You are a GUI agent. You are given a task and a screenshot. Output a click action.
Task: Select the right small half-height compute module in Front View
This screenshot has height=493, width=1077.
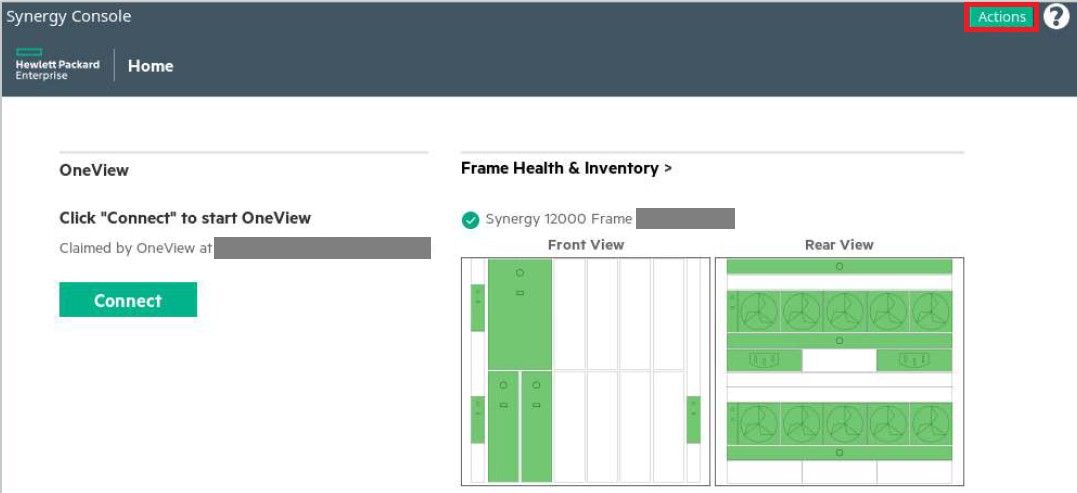(x=536, y=426)
